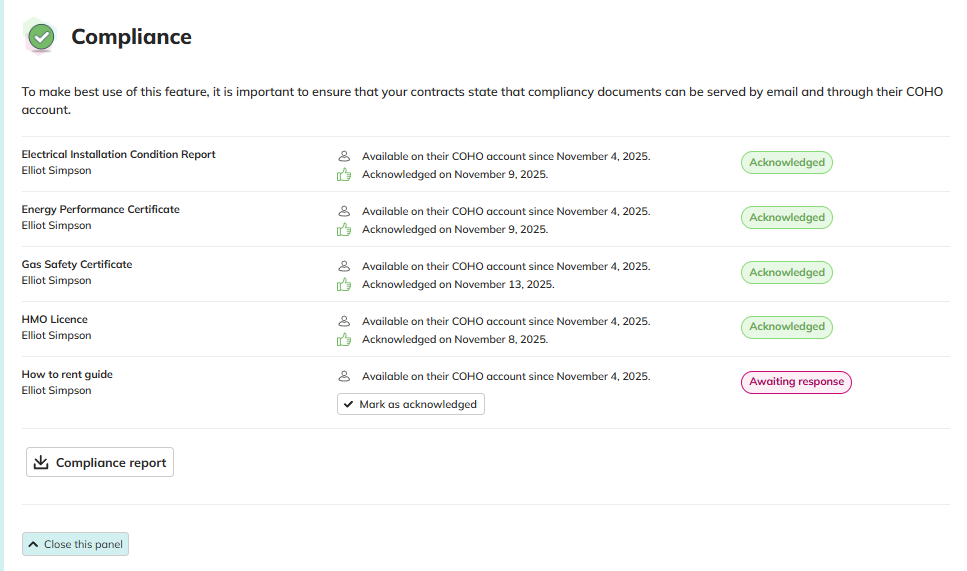This screenshot has width=967, height=571.
Task: Click Acknowledged badge for Electrical Installation Report
Action: [x=787, y=163]
